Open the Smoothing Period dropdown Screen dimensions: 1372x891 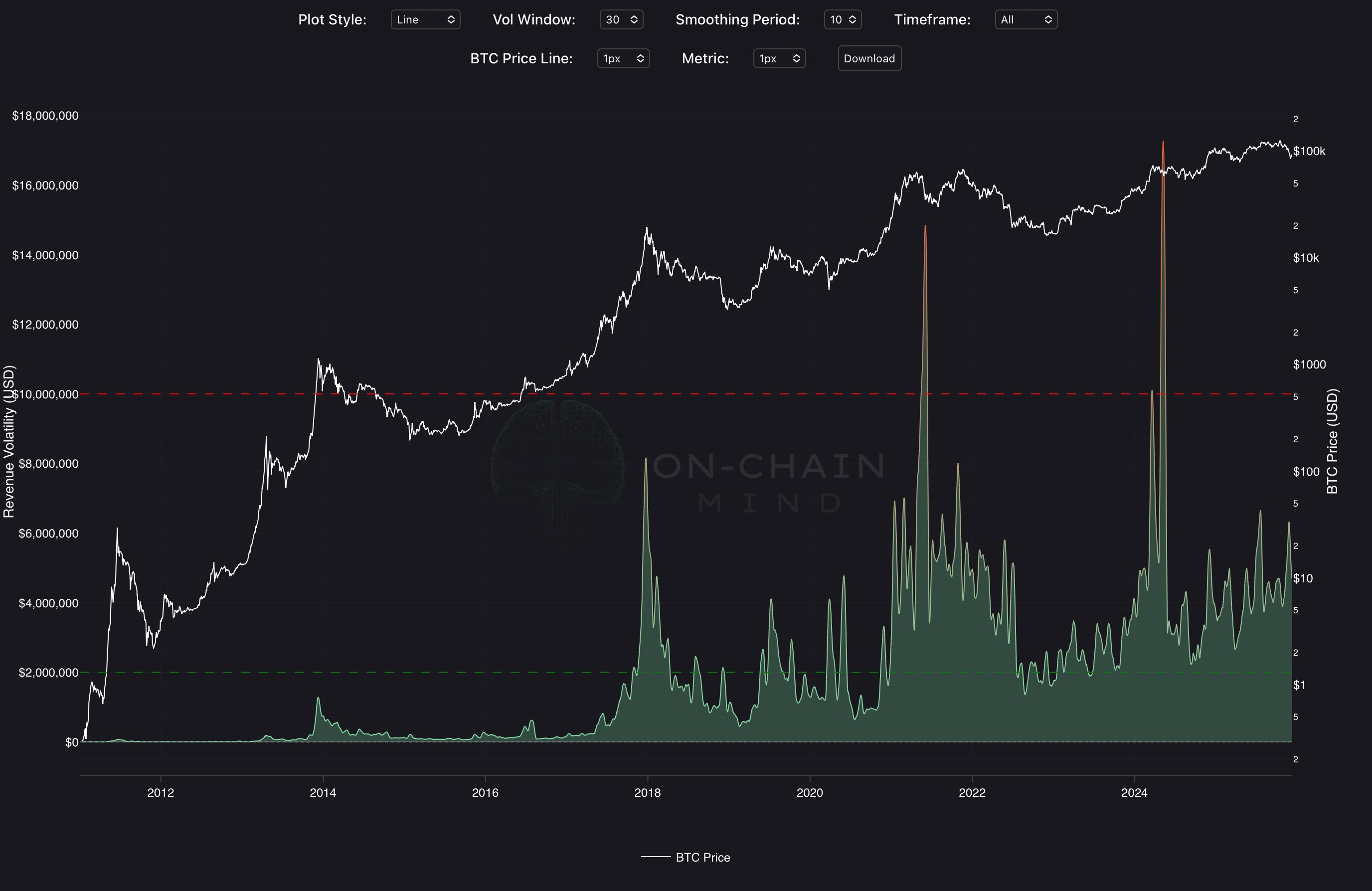(x=842, y=19)
